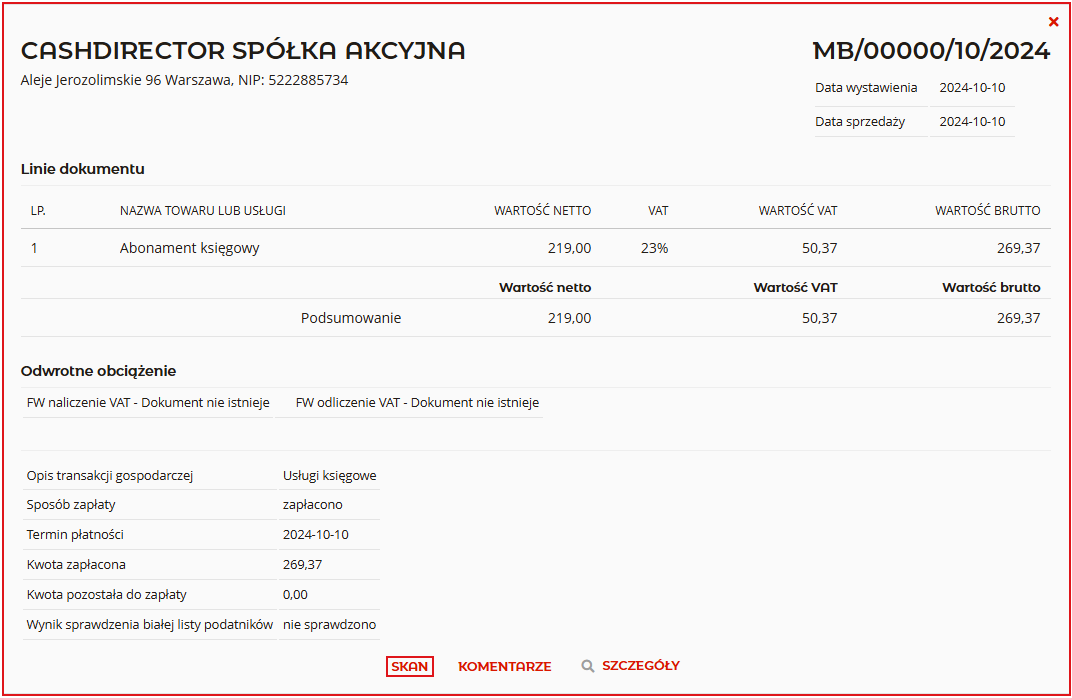Click the Odwrotne obciążenie heading
The image size is (1072, 698).
98,371
